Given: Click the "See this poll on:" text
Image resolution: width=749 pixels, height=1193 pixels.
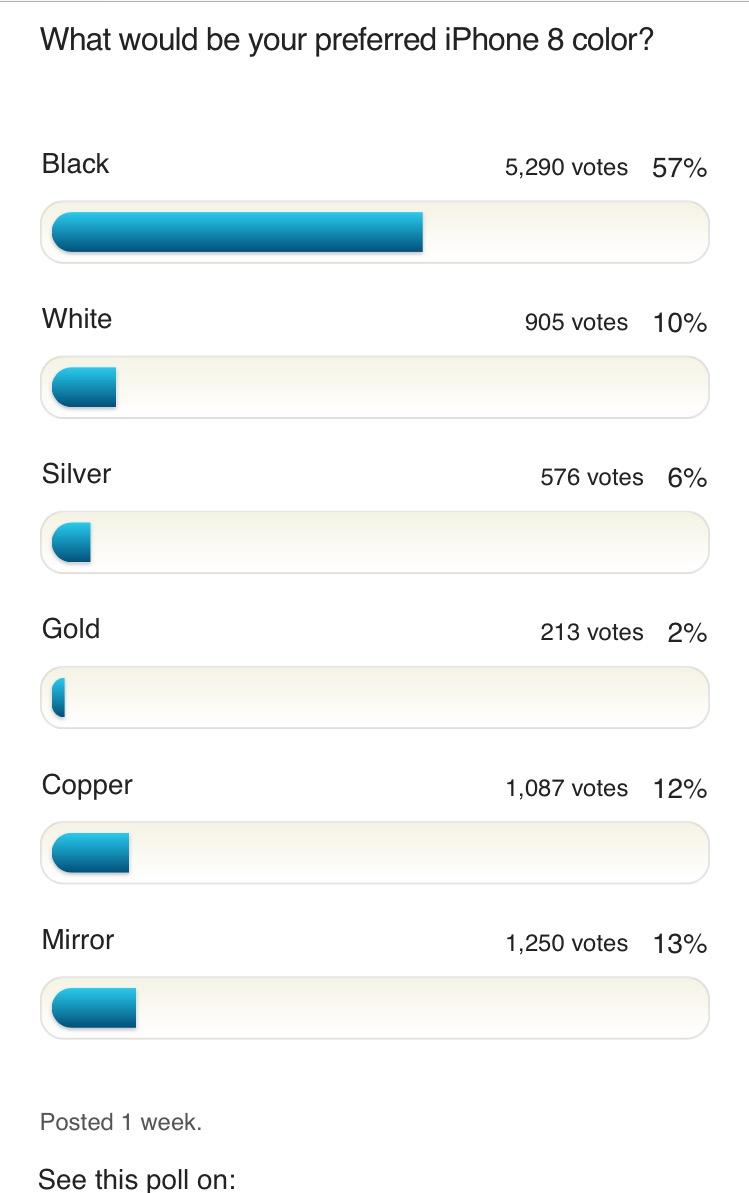Looking at the screenshot, I should point(137,1179).
